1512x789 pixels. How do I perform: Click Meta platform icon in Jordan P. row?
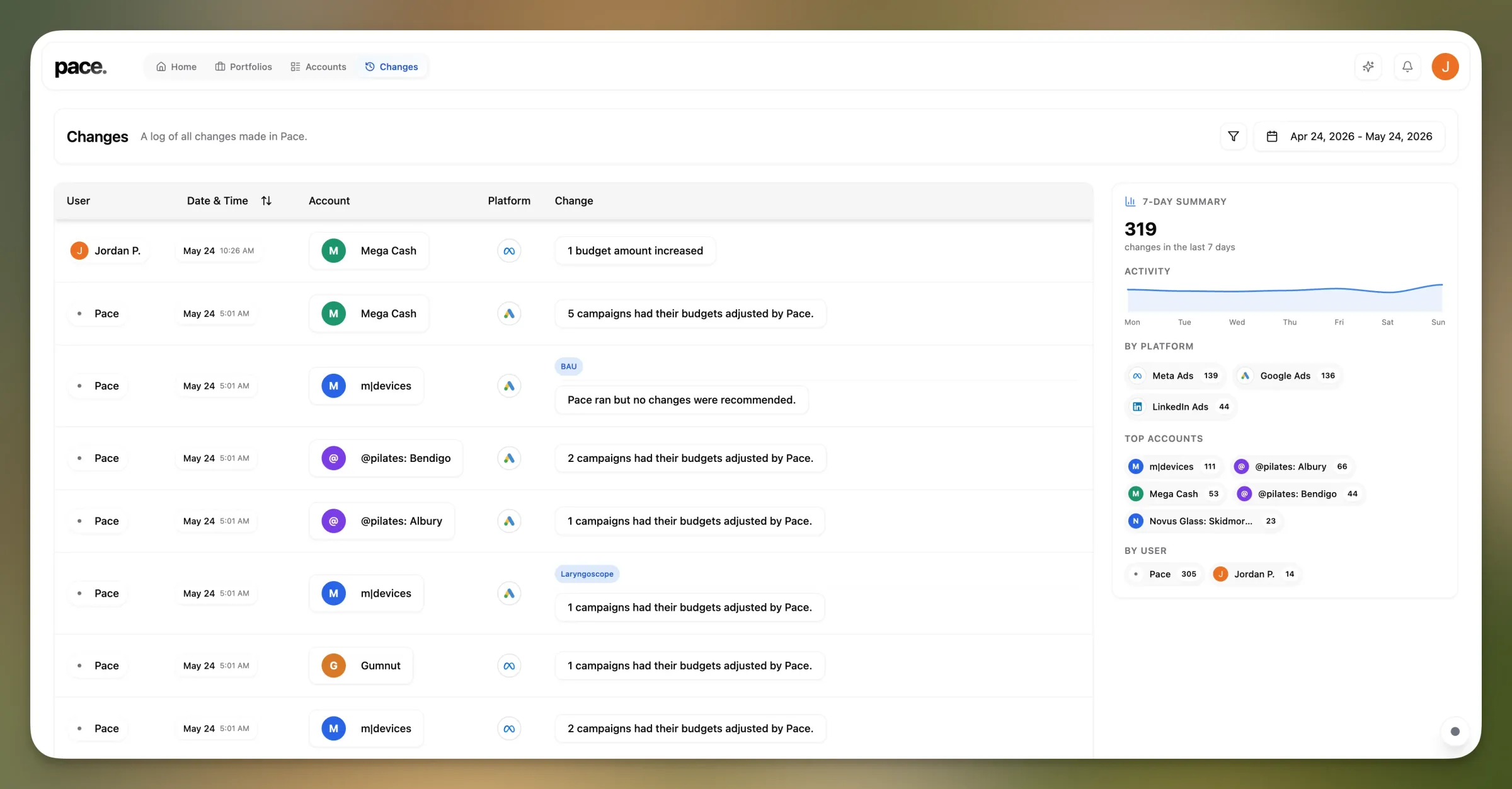(509, 251)
